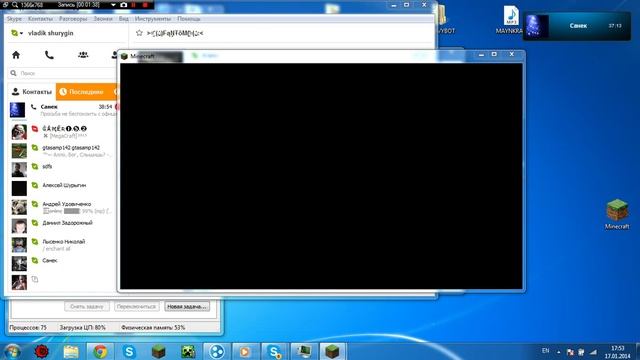The height and width of the screenshot is (360, 640).
Task: Open the recorder bar dropdown arrow
Action: tap(113, 5)
